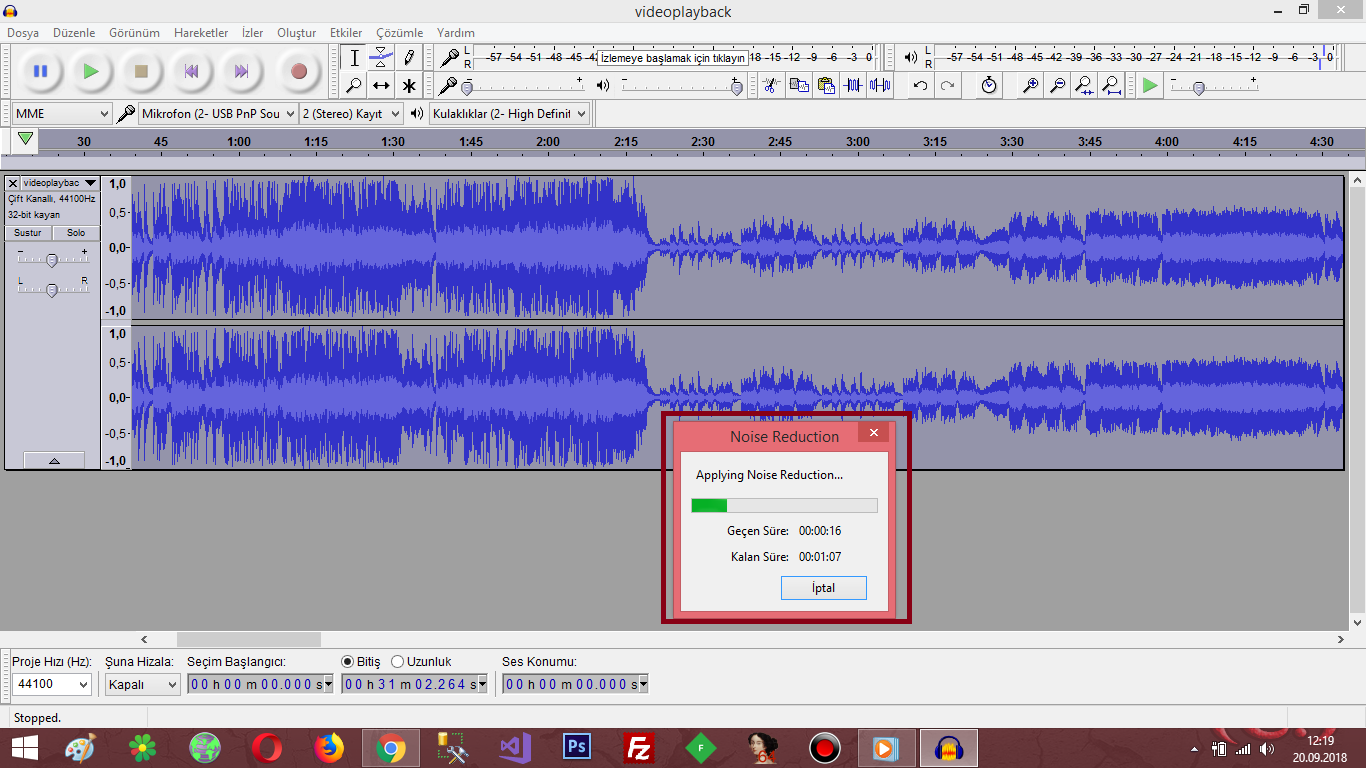The image size is (1366, 768).
Task: Click the Fit Selection zoom icon
Action: coord(1084,85)
